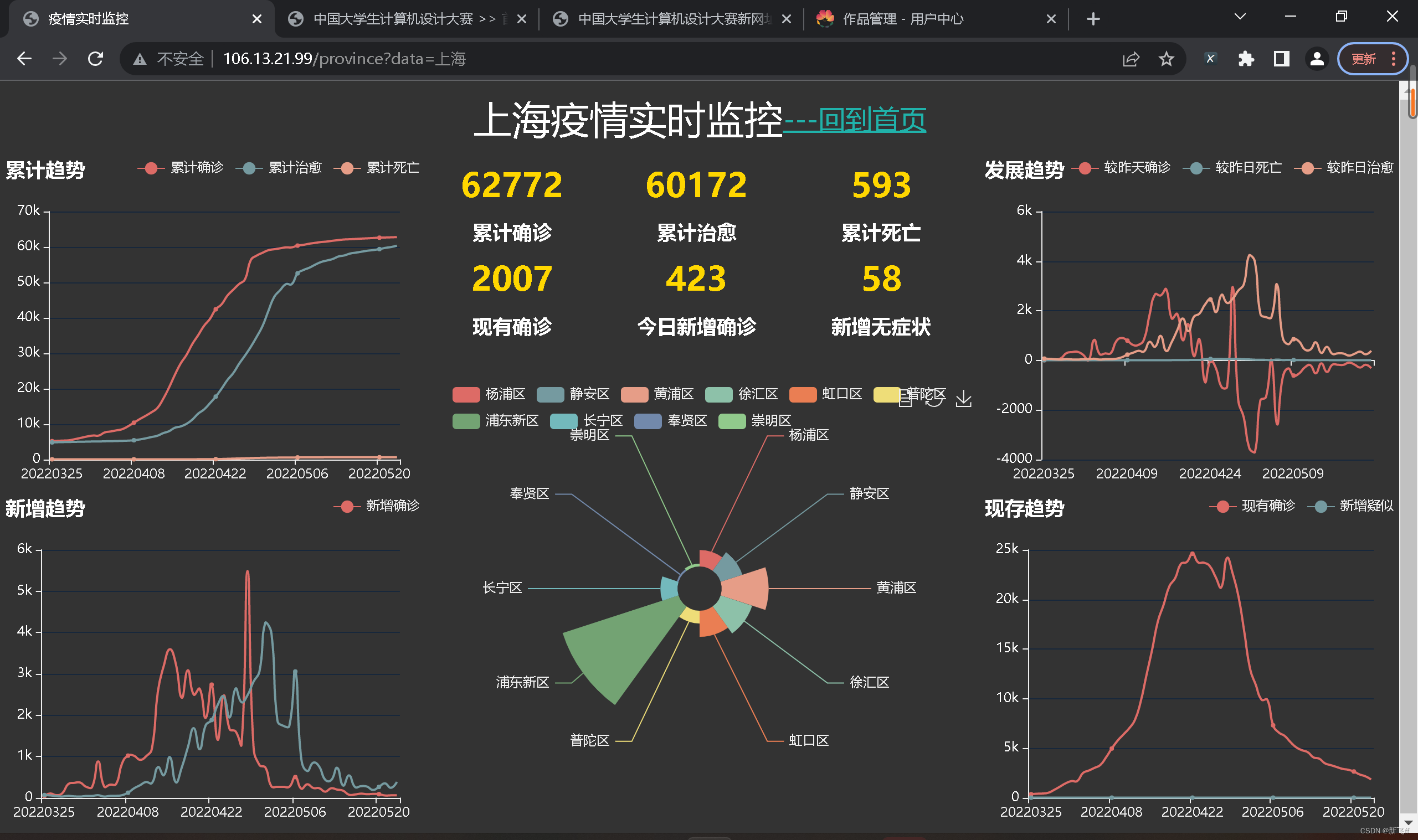
Task: Open the extensions puzzle icon
Action: tap(1245, 59)
